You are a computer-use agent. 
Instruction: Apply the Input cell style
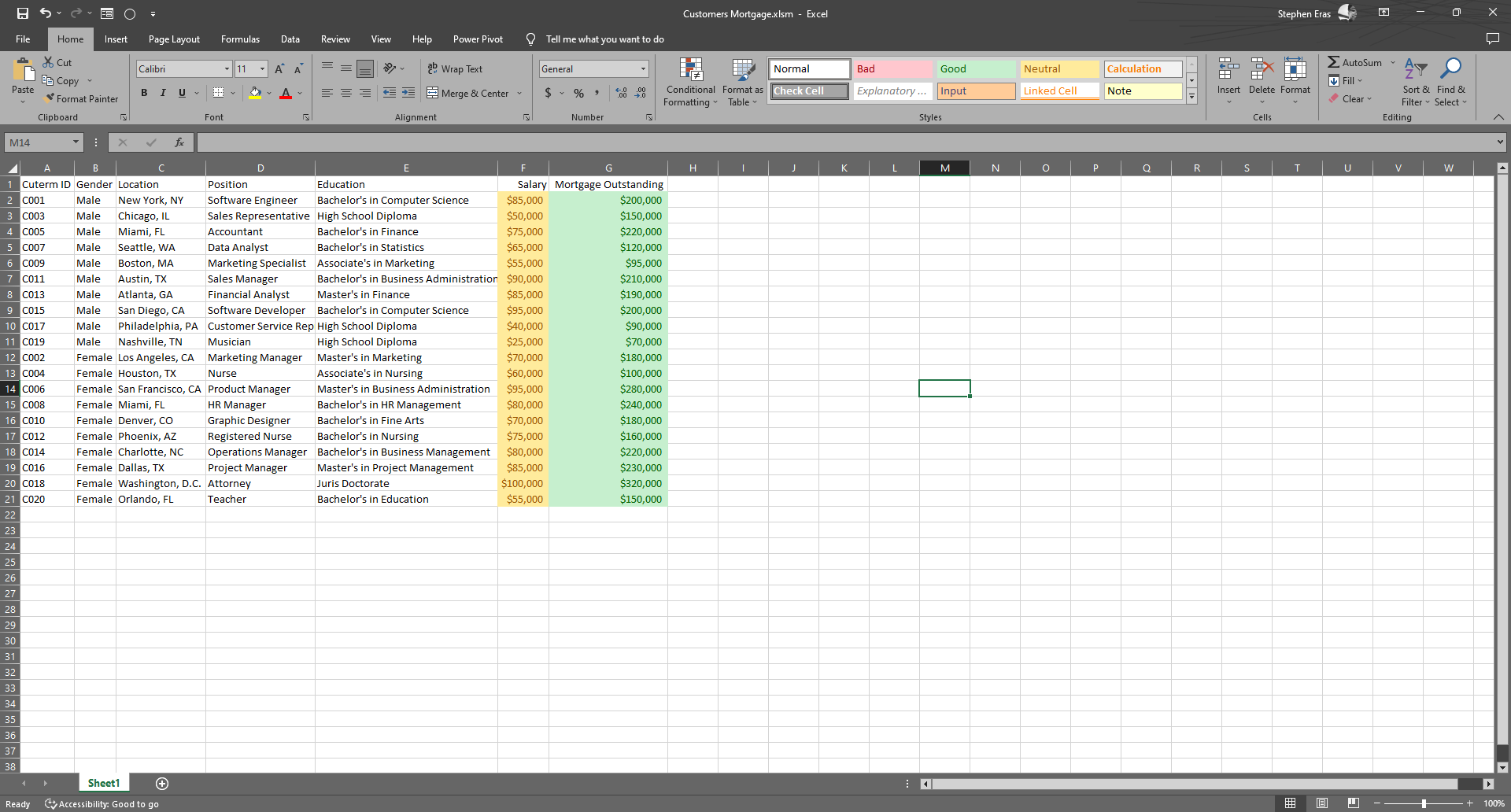(976, 91)
